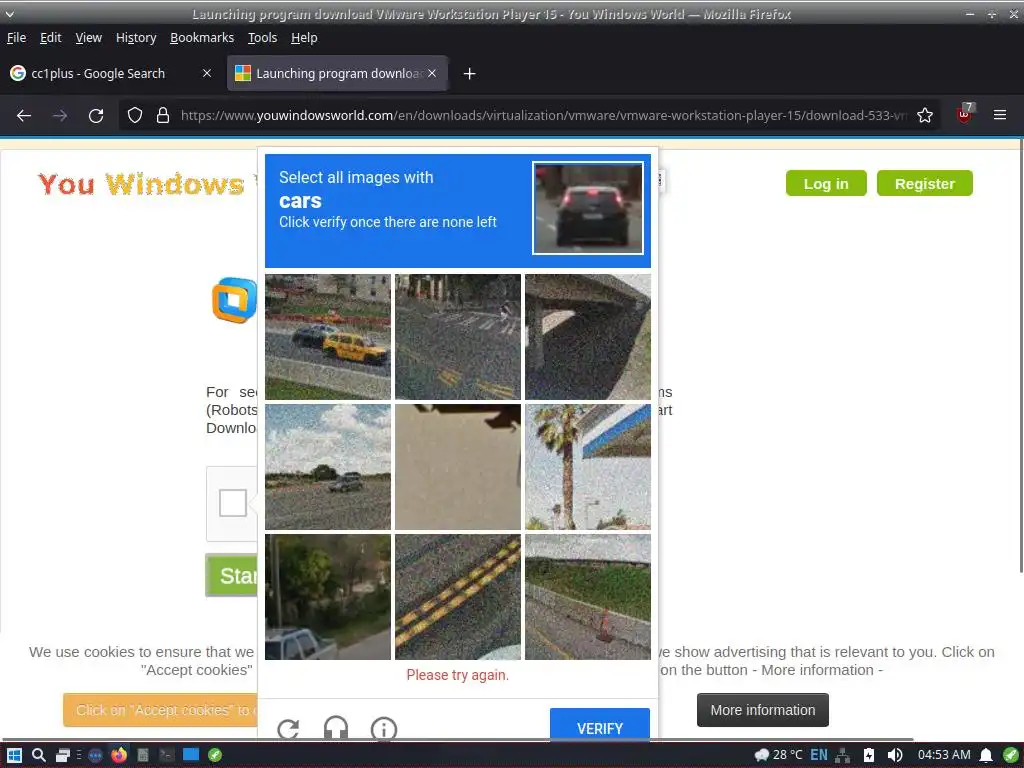Select the double yellow line tile
1024x768 pixels.
[x=458, y=597]
